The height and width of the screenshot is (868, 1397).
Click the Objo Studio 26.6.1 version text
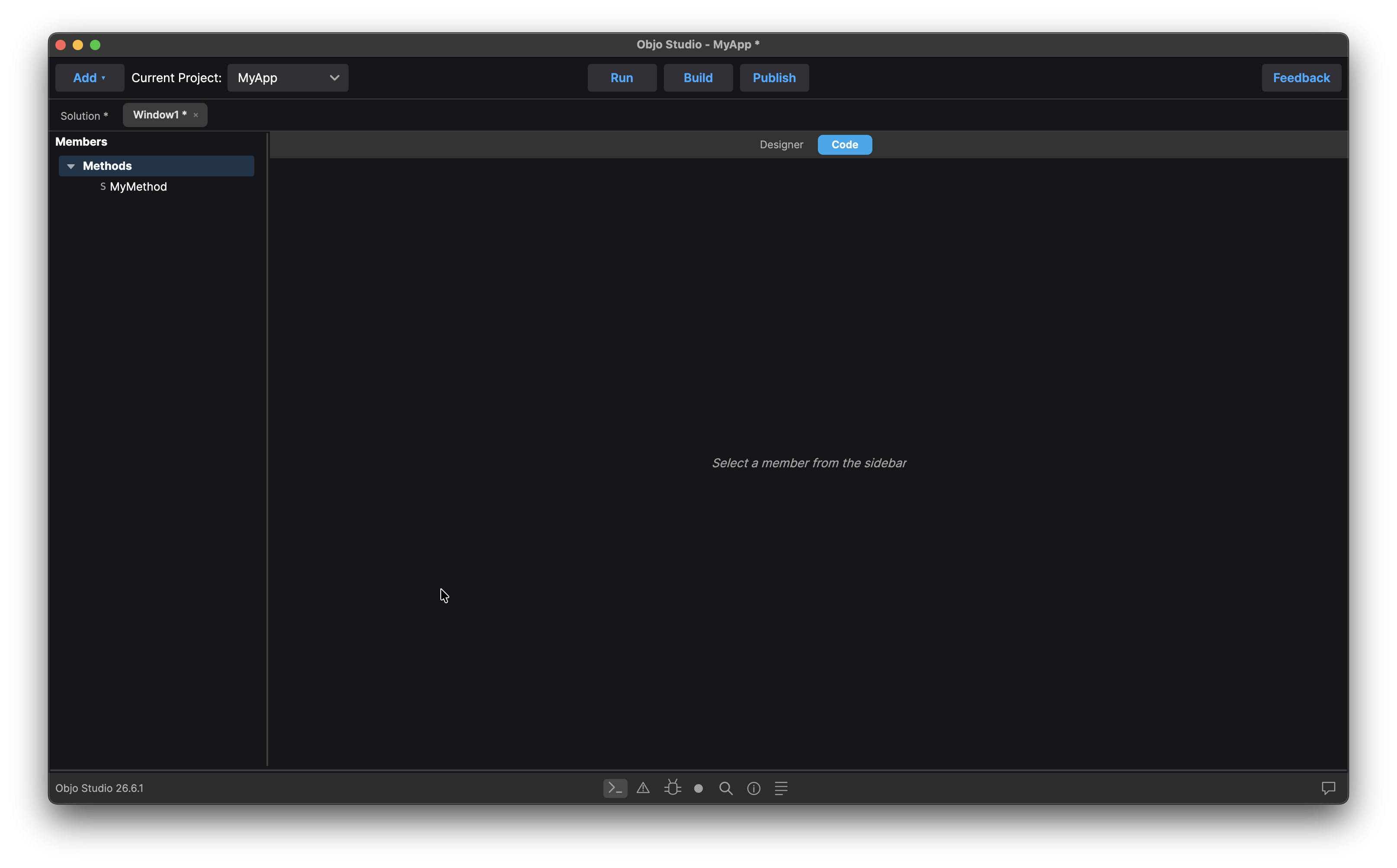(x=99, y=788)
